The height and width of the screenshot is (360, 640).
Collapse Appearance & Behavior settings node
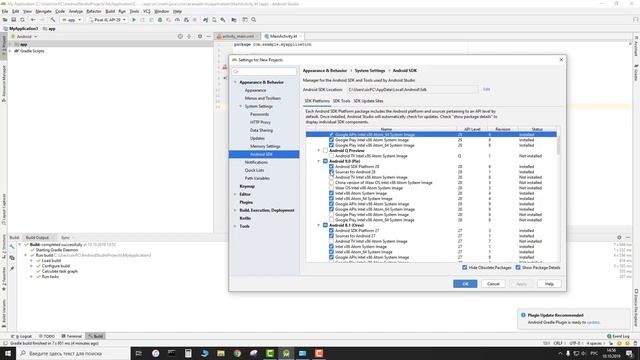[235, 82]
